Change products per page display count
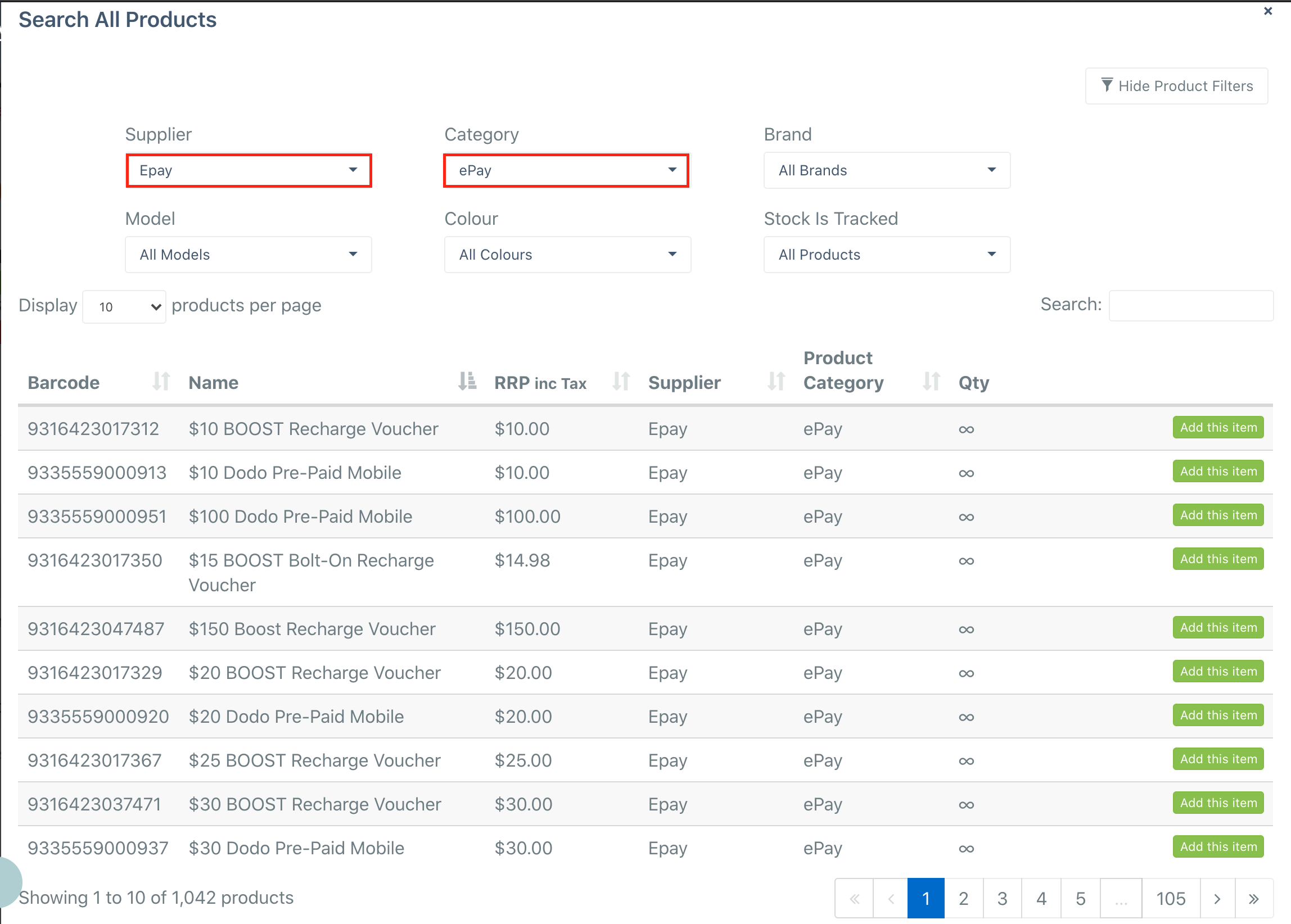The image size is (1291, 924). (124, 307)
